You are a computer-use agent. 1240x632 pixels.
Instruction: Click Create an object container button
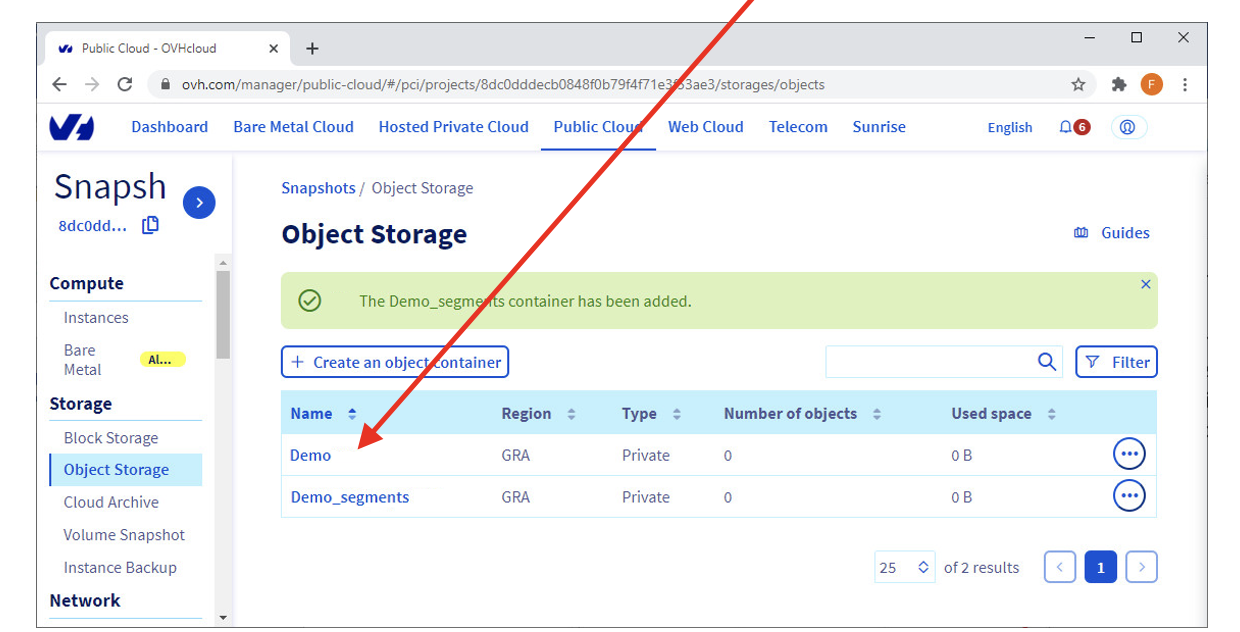click(x=395, y=362)
